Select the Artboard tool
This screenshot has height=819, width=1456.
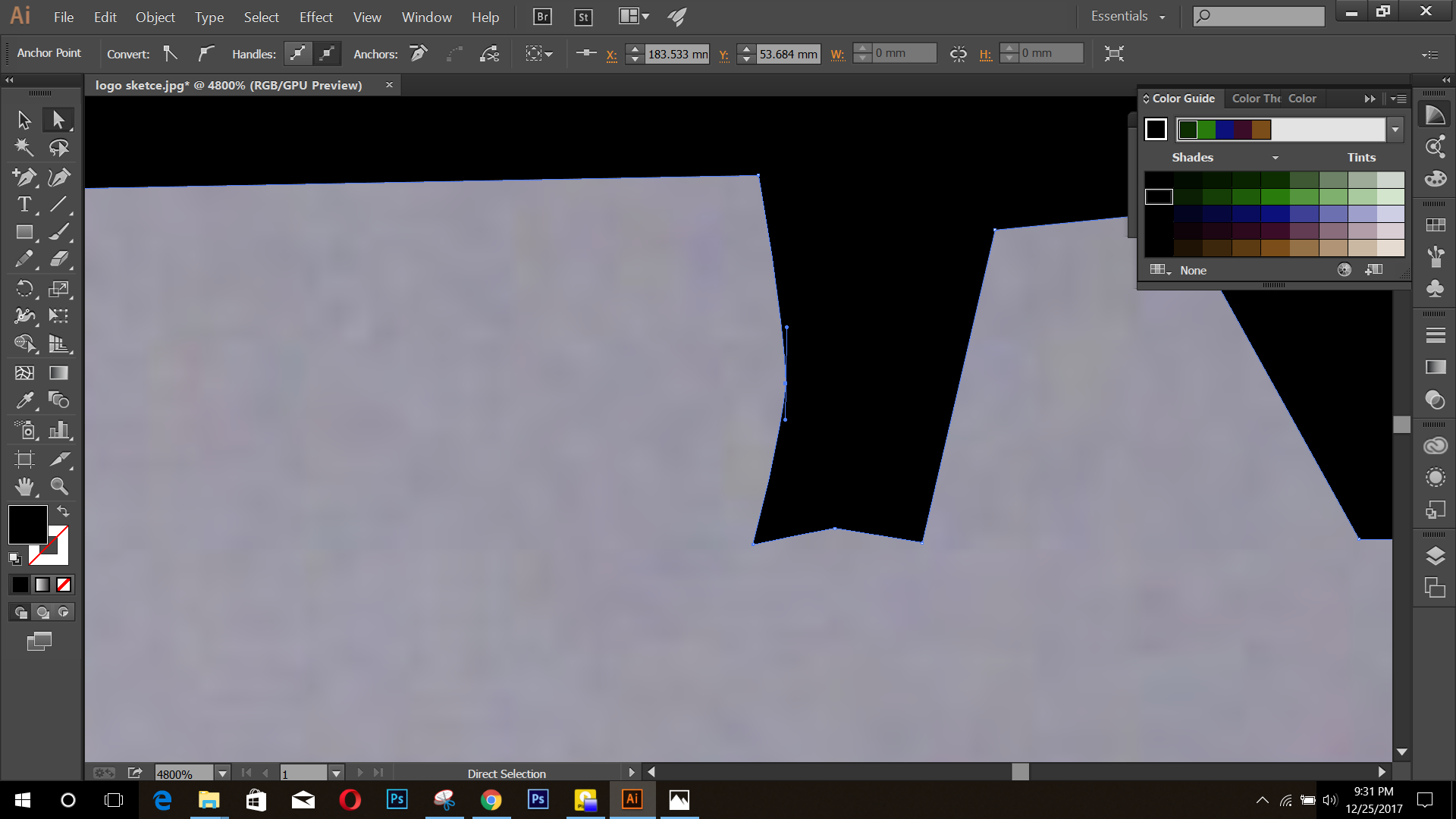(24, 459)
